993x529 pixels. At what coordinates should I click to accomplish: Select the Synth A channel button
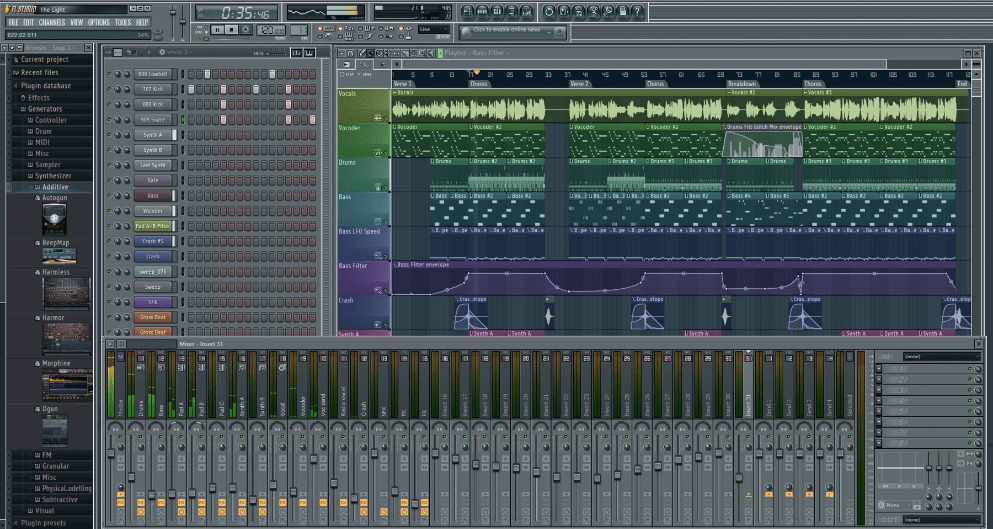coord(153,135)
